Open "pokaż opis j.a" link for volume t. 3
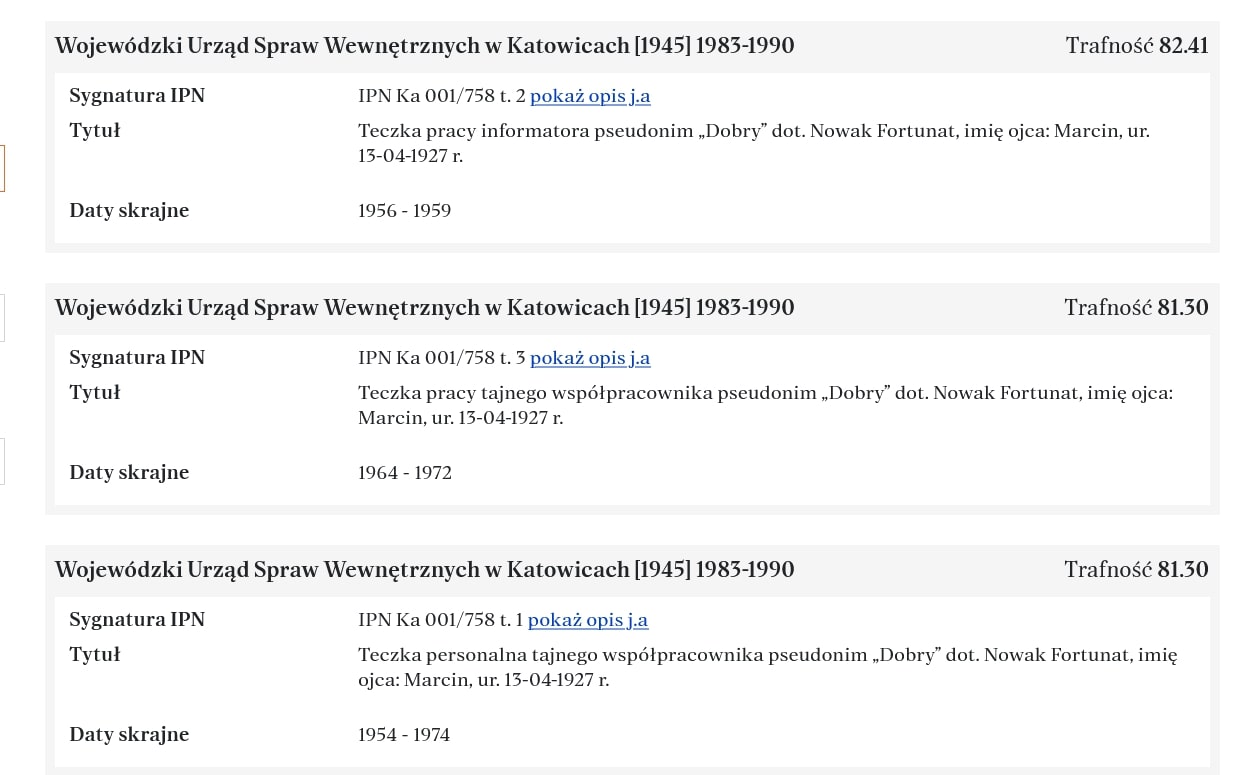The height and width of the screenshot is (775, 1251). coord(590,358)
